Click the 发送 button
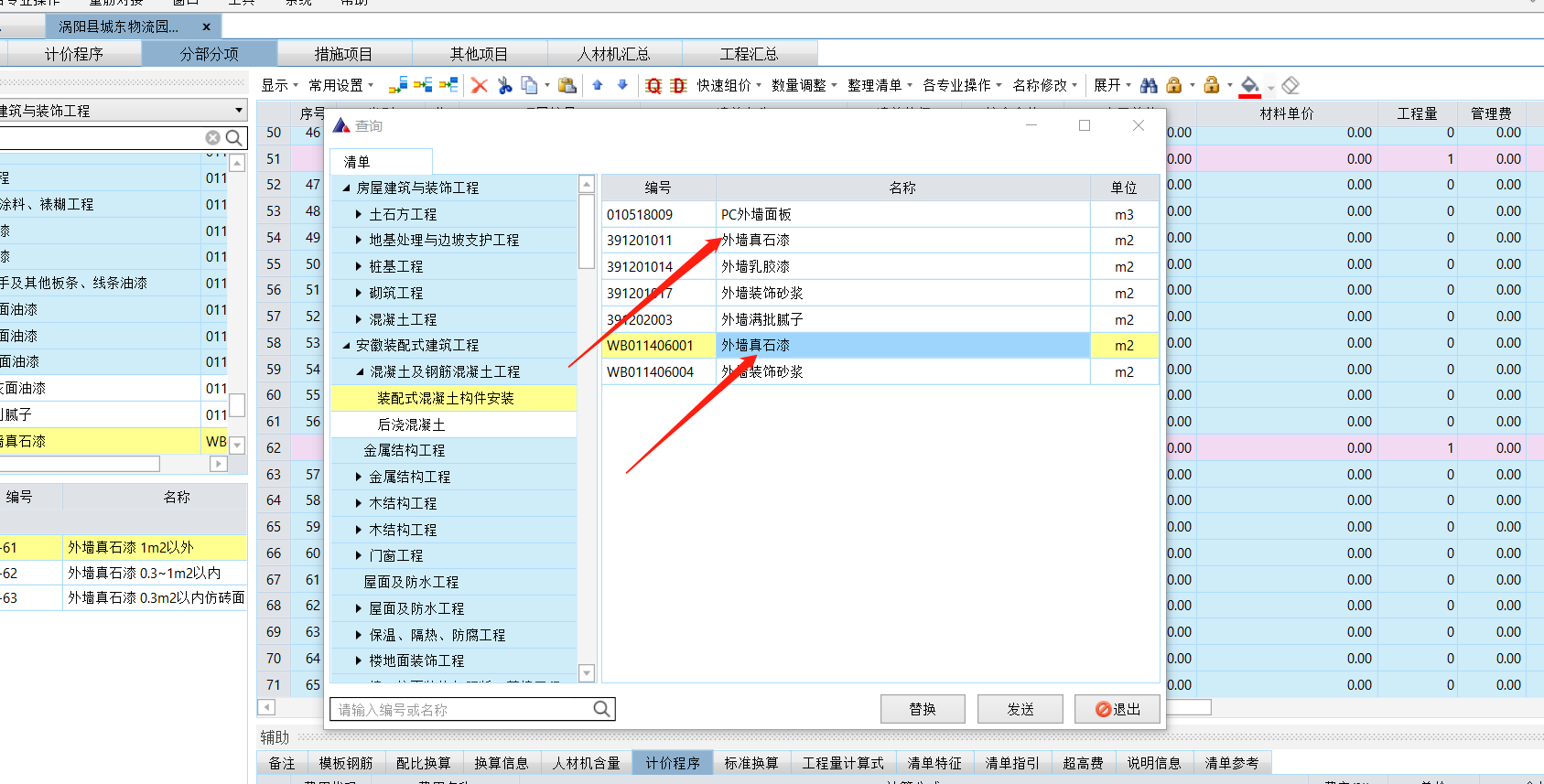1544x784 pixels. click(x=1020, y=709)
